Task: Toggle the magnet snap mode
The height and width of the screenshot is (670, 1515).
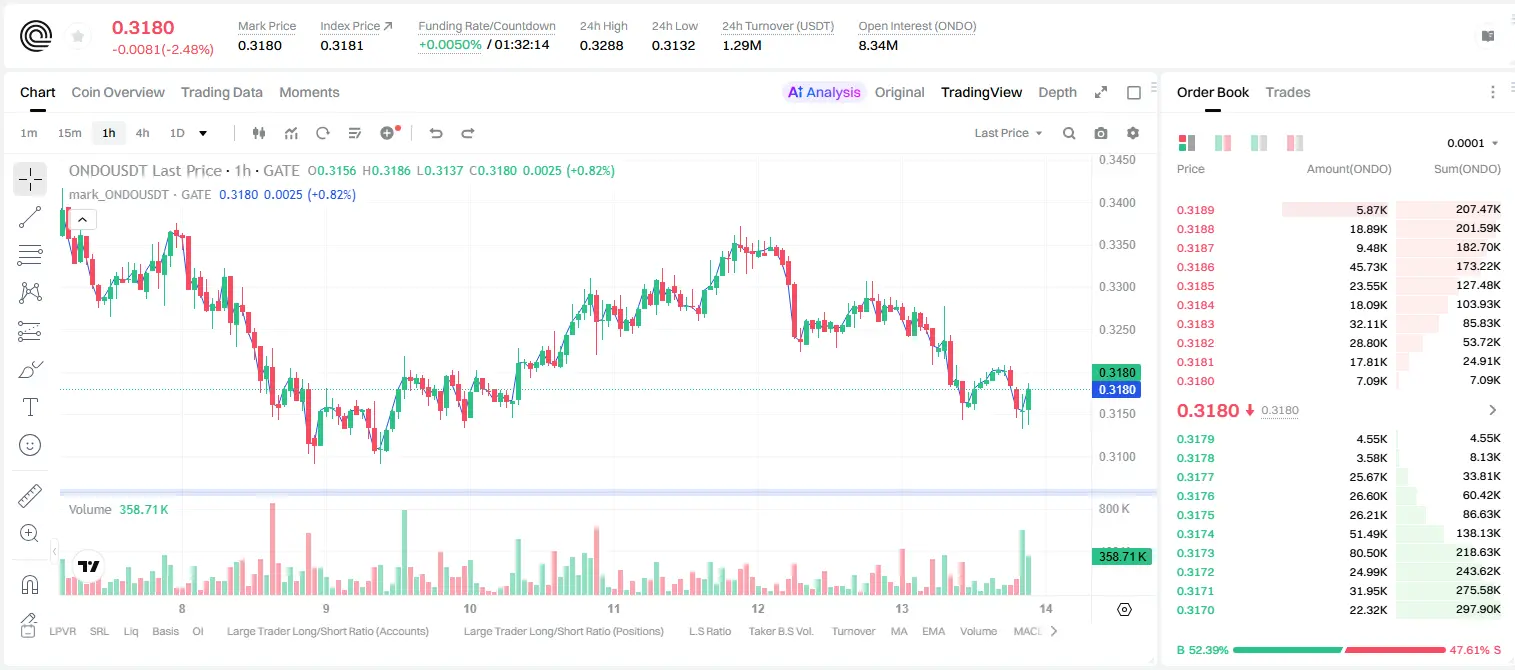Action: (30, 585)
